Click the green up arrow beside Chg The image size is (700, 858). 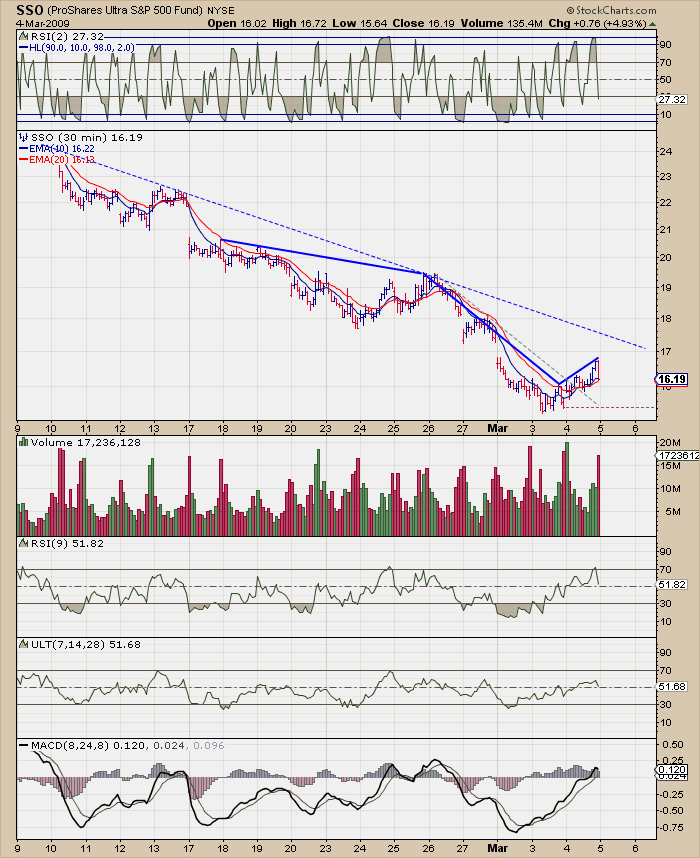[x=652, y=24]
